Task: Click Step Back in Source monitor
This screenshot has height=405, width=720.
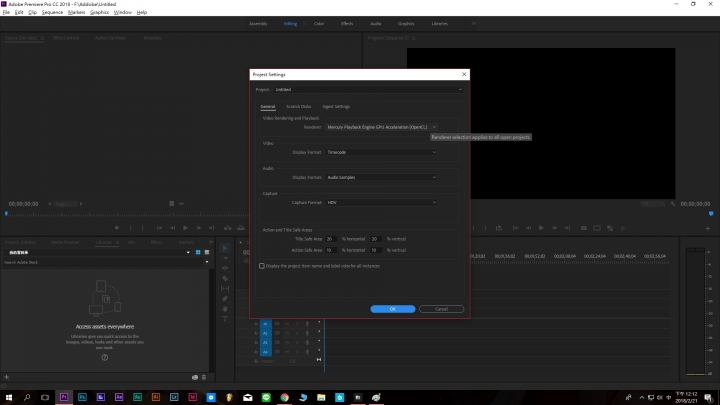Action: point(173,228)
